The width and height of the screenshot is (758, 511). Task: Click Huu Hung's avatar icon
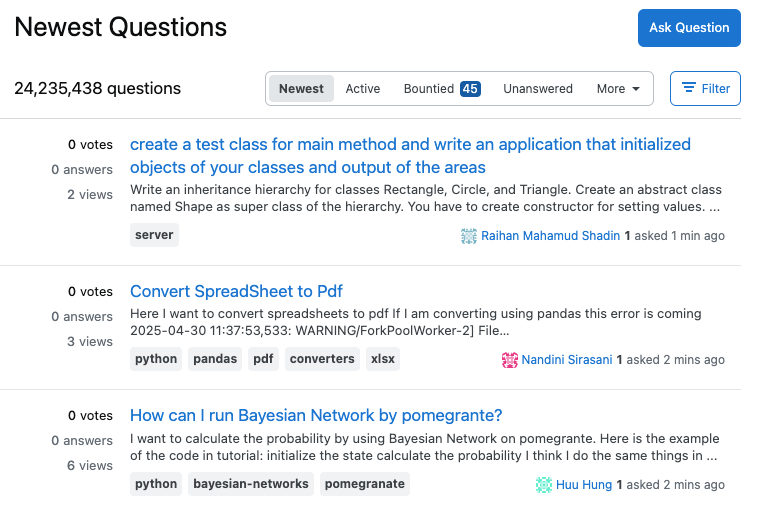click(x=544, y=485)
